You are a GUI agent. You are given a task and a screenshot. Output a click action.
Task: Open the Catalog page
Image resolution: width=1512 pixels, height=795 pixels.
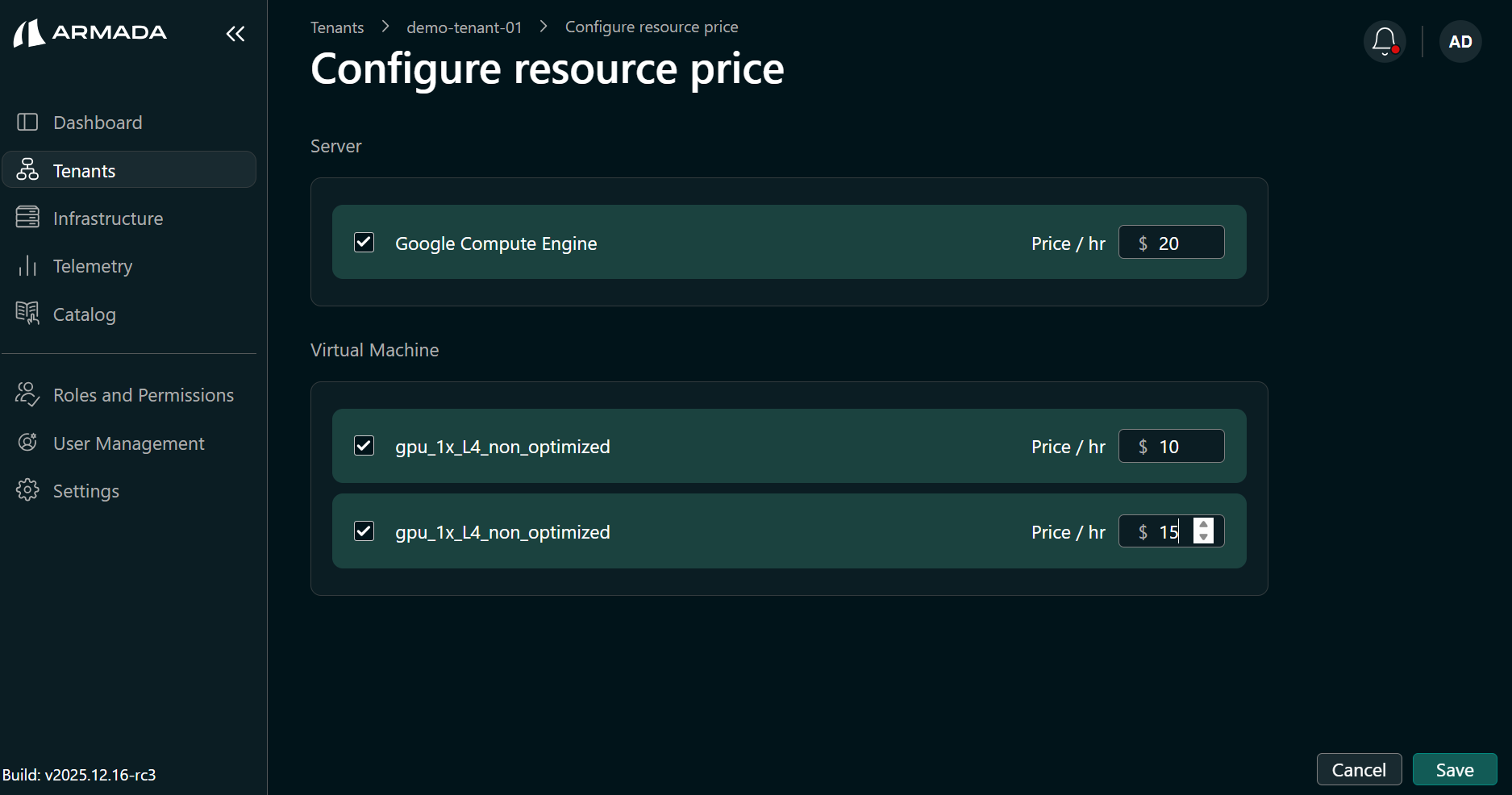click(x=85, y=314)
